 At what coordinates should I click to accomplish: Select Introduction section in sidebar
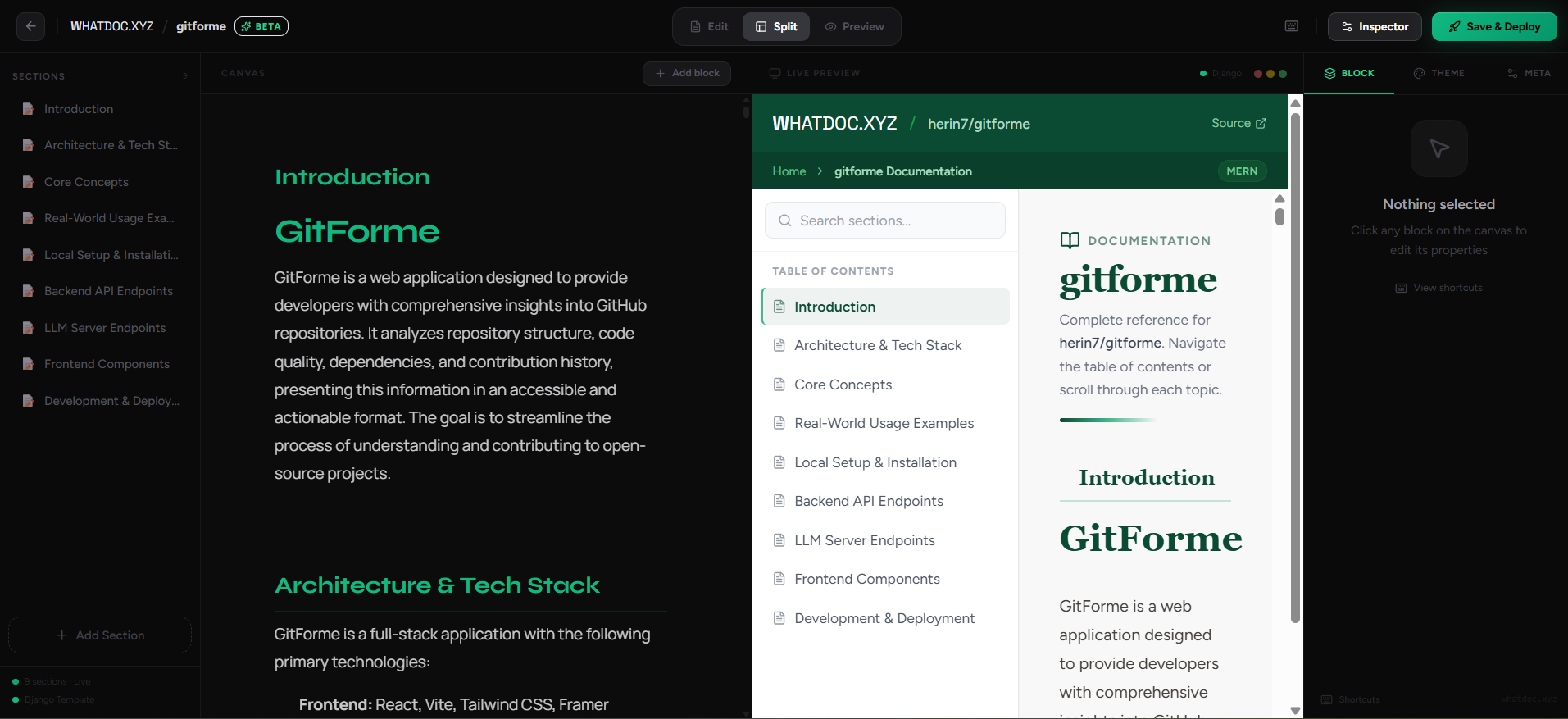100,109
